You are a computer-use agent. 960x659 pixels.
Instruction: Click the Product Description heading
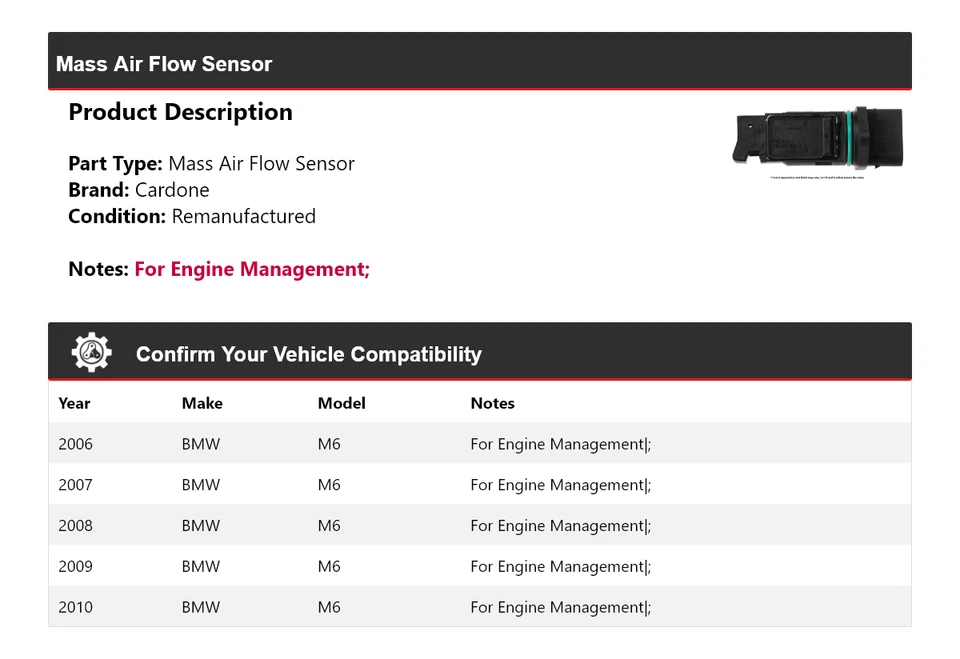click(x=180, y=113)
